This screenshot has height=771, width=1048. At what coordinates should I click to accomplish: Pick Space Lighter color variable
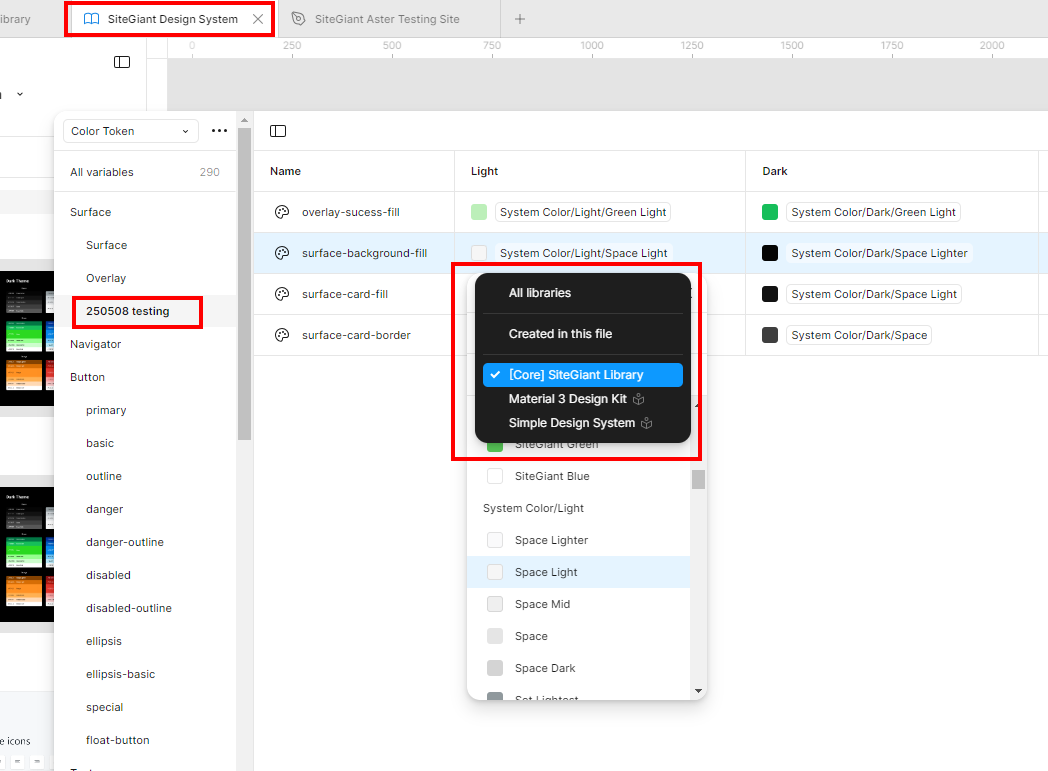click(578, 540)
